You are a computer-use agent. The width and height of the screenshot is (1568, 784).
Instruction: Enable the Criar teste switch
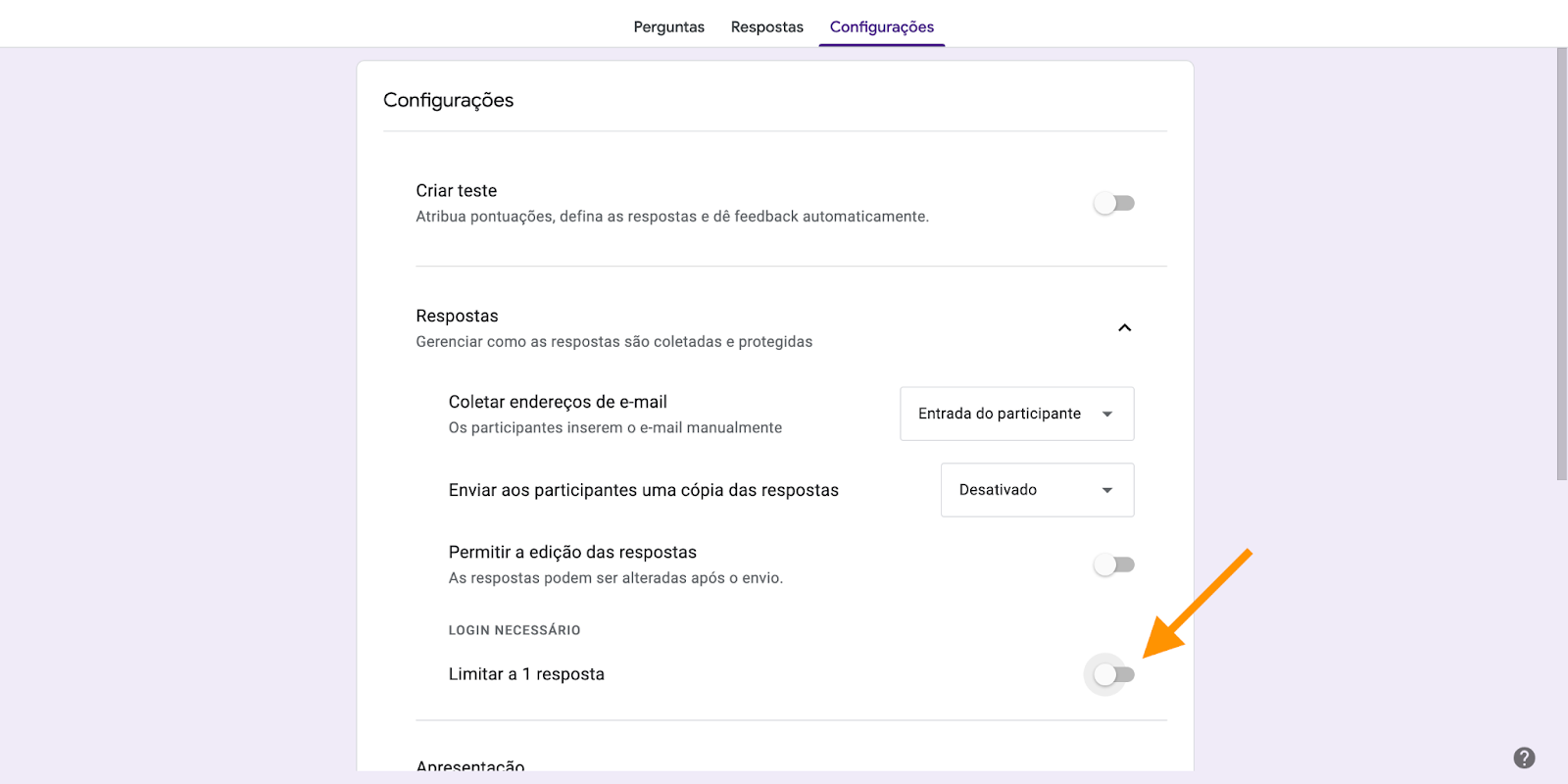[1113, 204]
